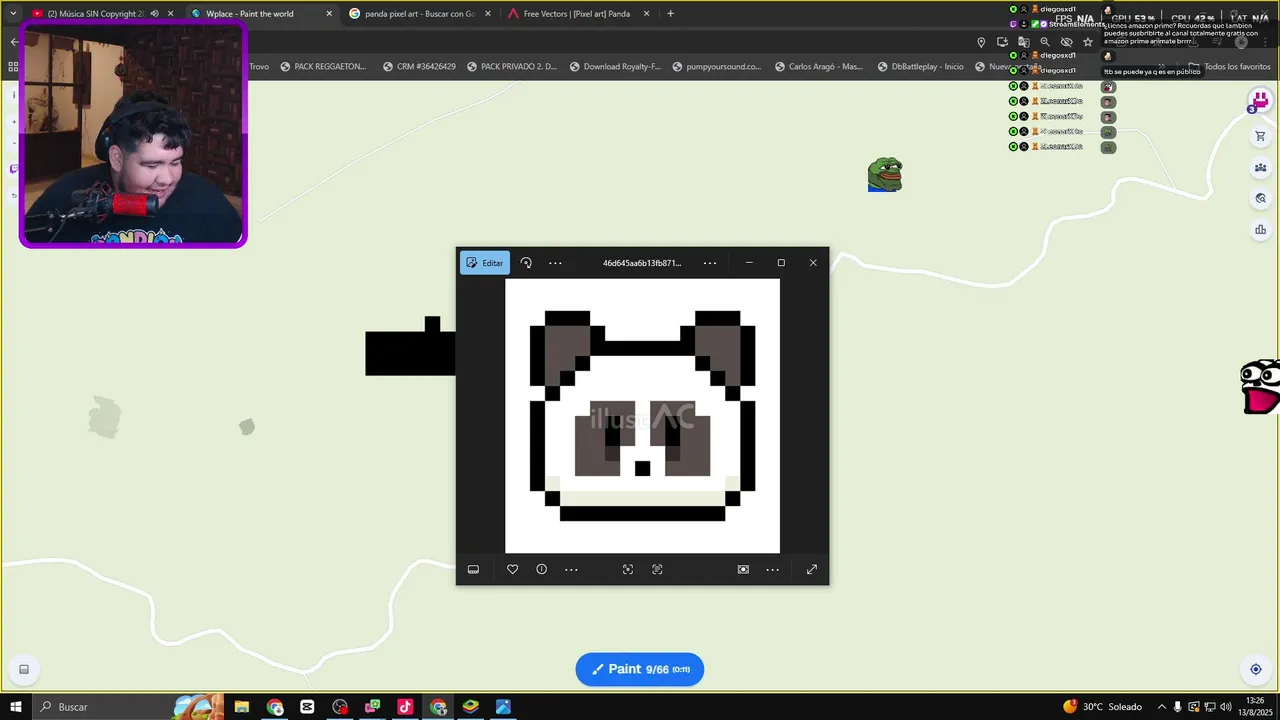Image resolution: width=1280 pixels, height=720 pixels.
Task: Click the install app icon in address bar
Action: pyautogui.click(x=1002, y=42)
